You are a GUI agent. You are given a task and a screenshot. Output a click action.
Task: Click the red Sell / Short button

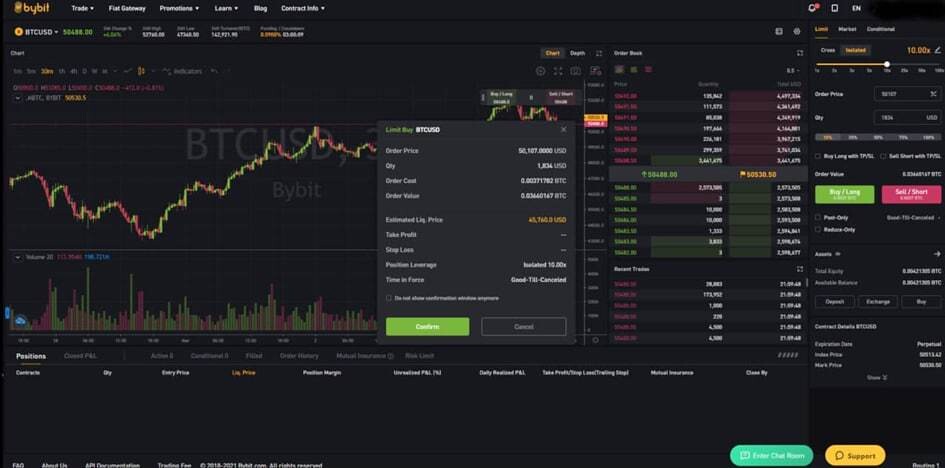tap(911, 194)
